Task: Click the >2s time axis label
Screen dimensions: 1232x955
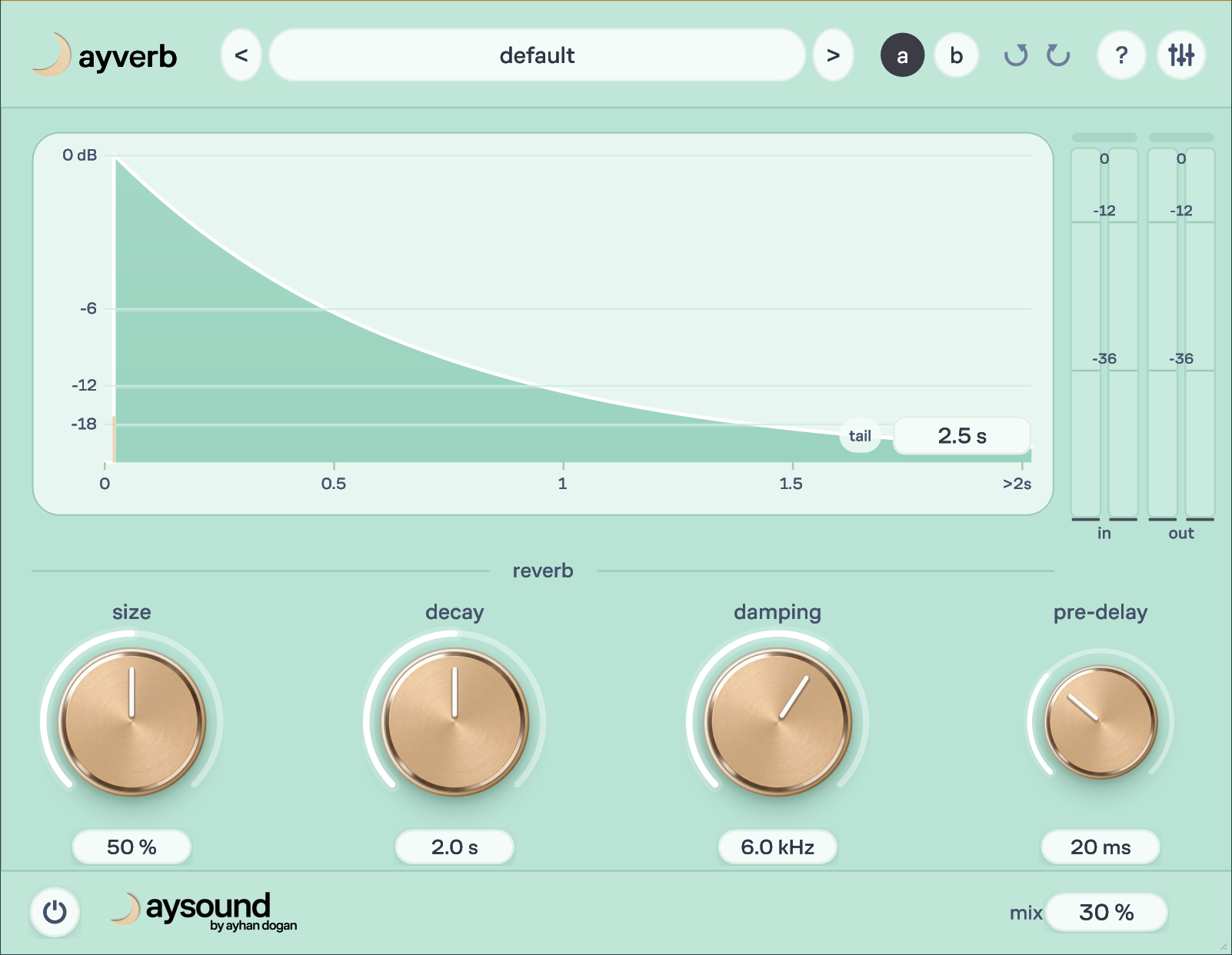Action: coord(1017,484)
